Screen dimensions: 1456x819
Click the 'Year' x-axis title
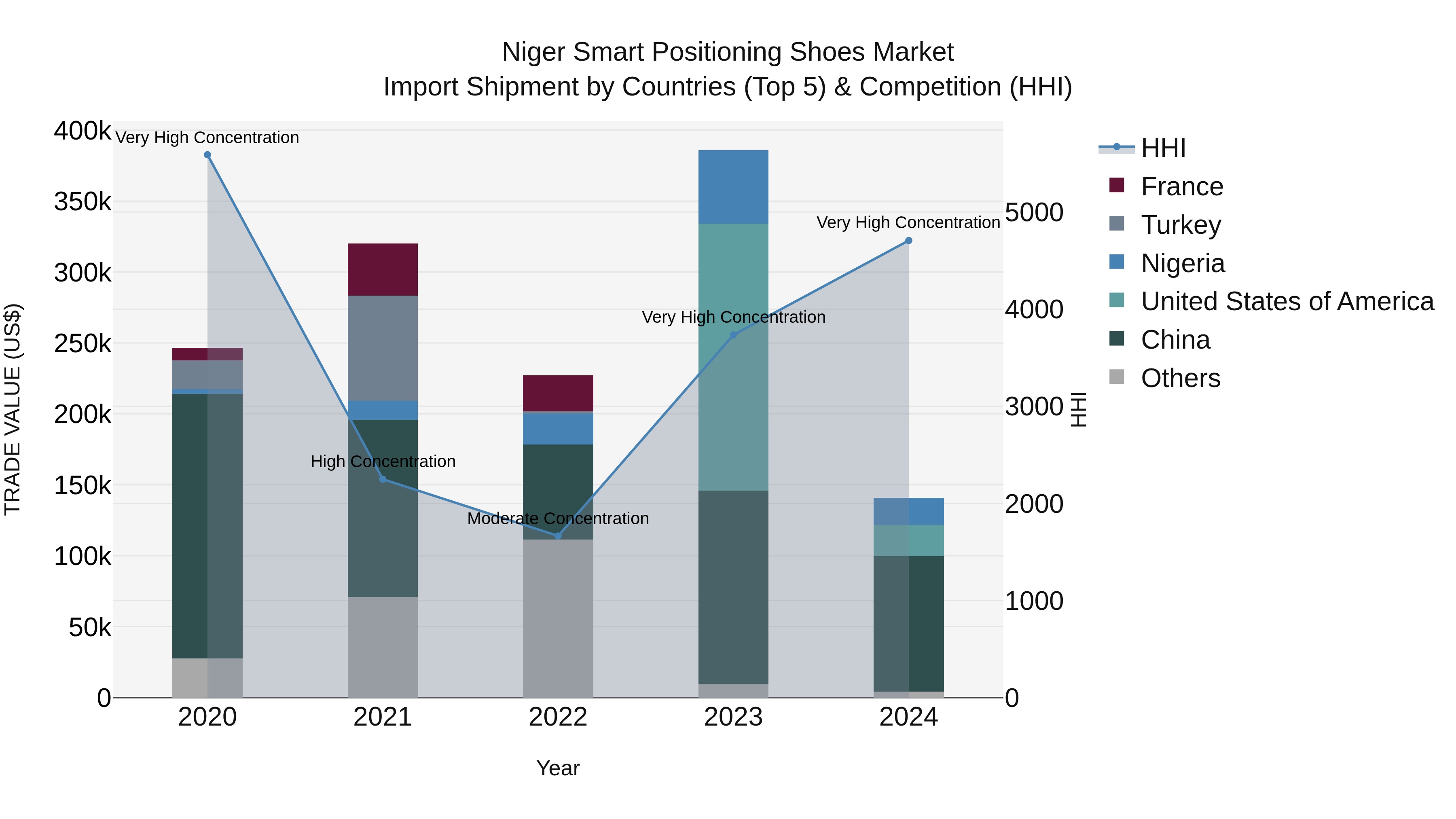pyautogui.click(x=558, y=768)
